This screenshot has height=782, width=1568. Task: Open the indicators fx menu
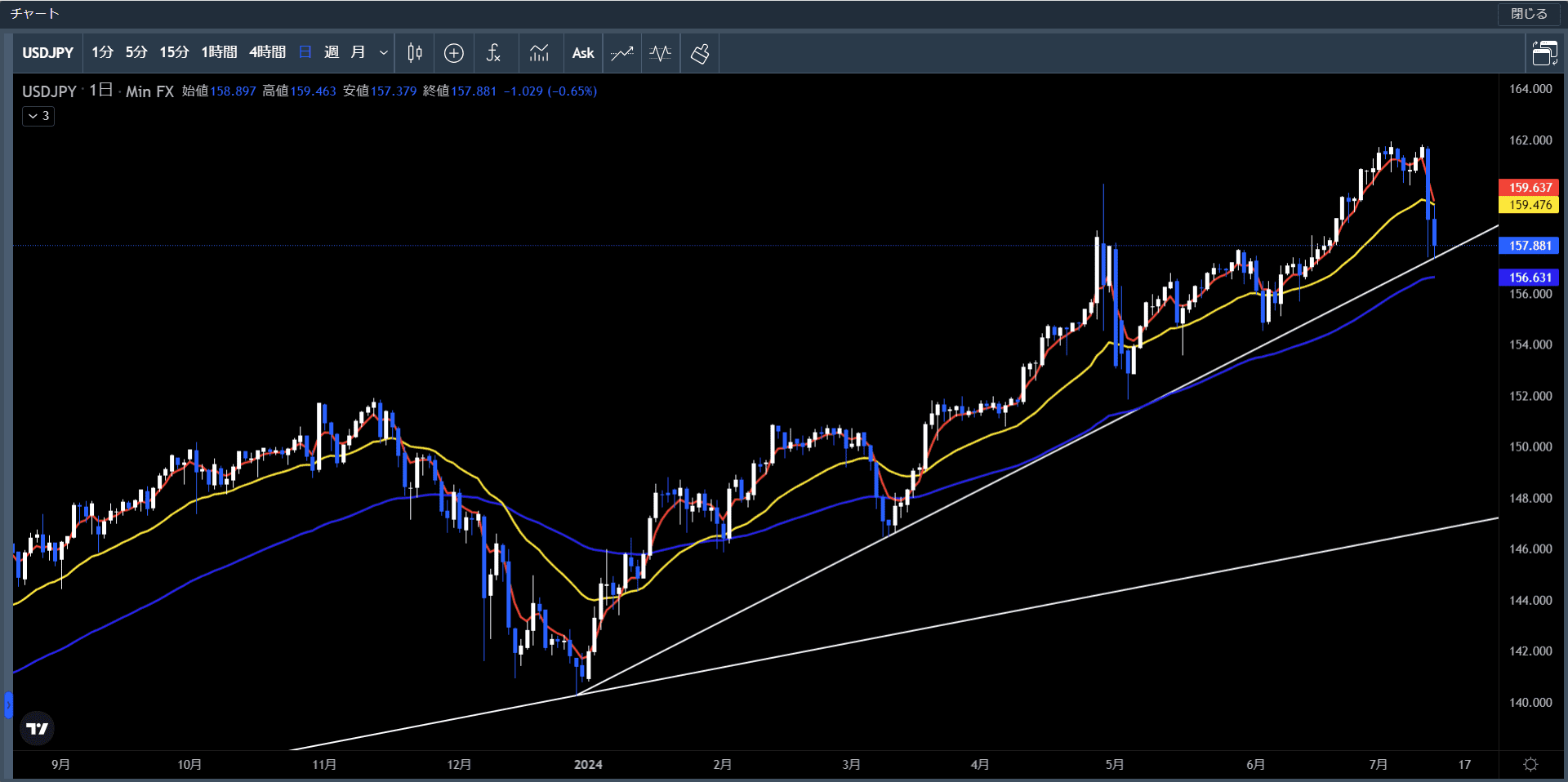(x=493, y=53)
